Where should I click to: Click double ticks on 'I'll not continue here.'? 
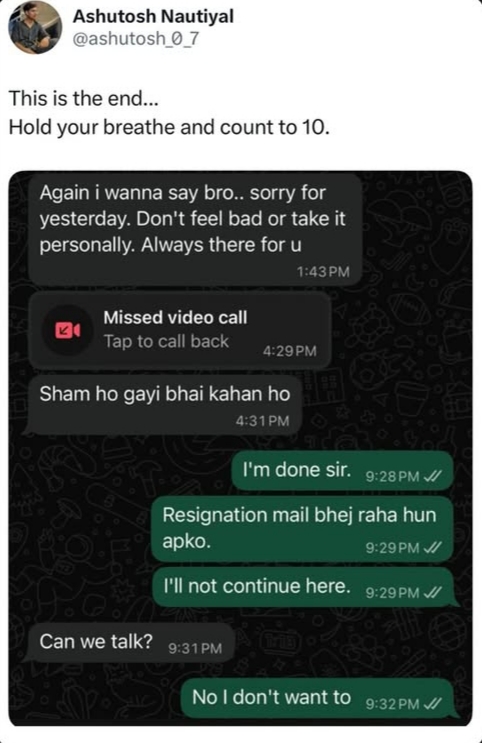tap(434, 592)
